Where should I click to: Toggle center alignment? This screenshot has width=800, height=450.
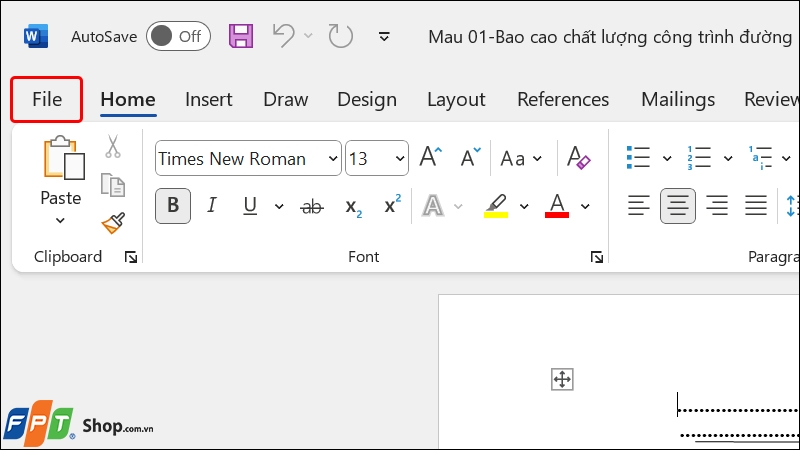click(678, 206)
